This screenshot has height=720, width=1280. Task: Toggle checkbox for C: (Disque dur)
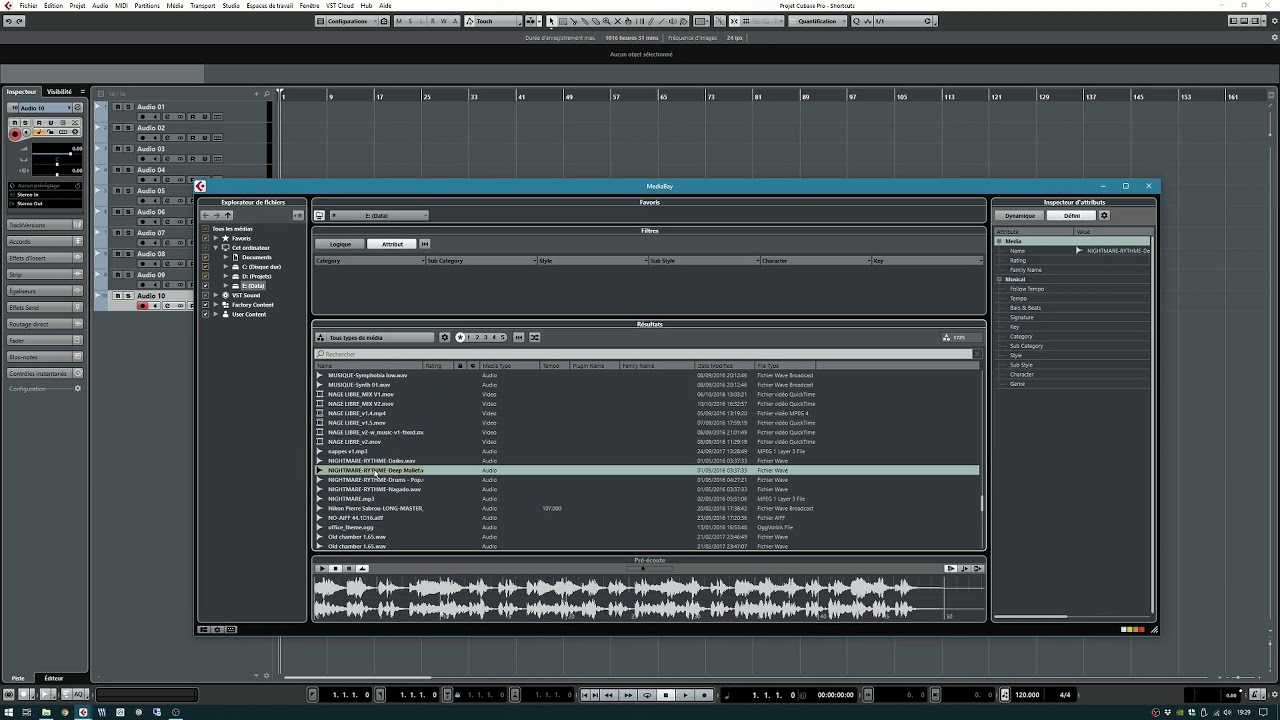click(x=205, y=267)
